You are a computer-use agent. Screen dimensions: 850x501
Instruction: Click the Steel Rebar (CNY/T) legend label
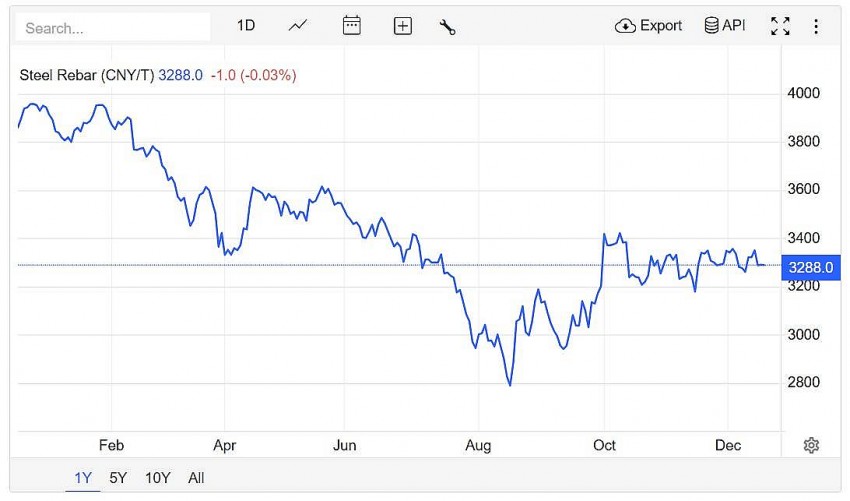pos(87,75)
